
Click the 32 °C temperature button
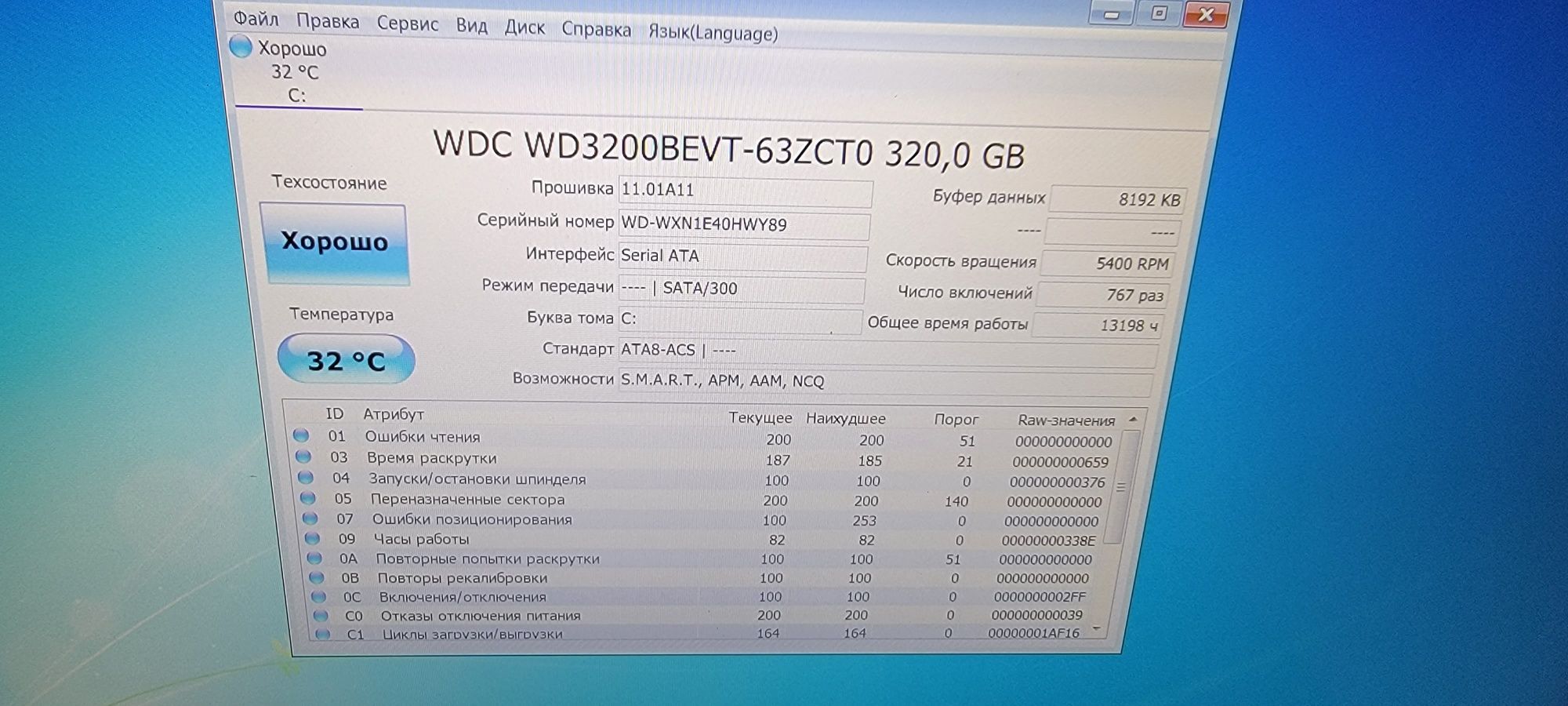click(x=346, y=359)
